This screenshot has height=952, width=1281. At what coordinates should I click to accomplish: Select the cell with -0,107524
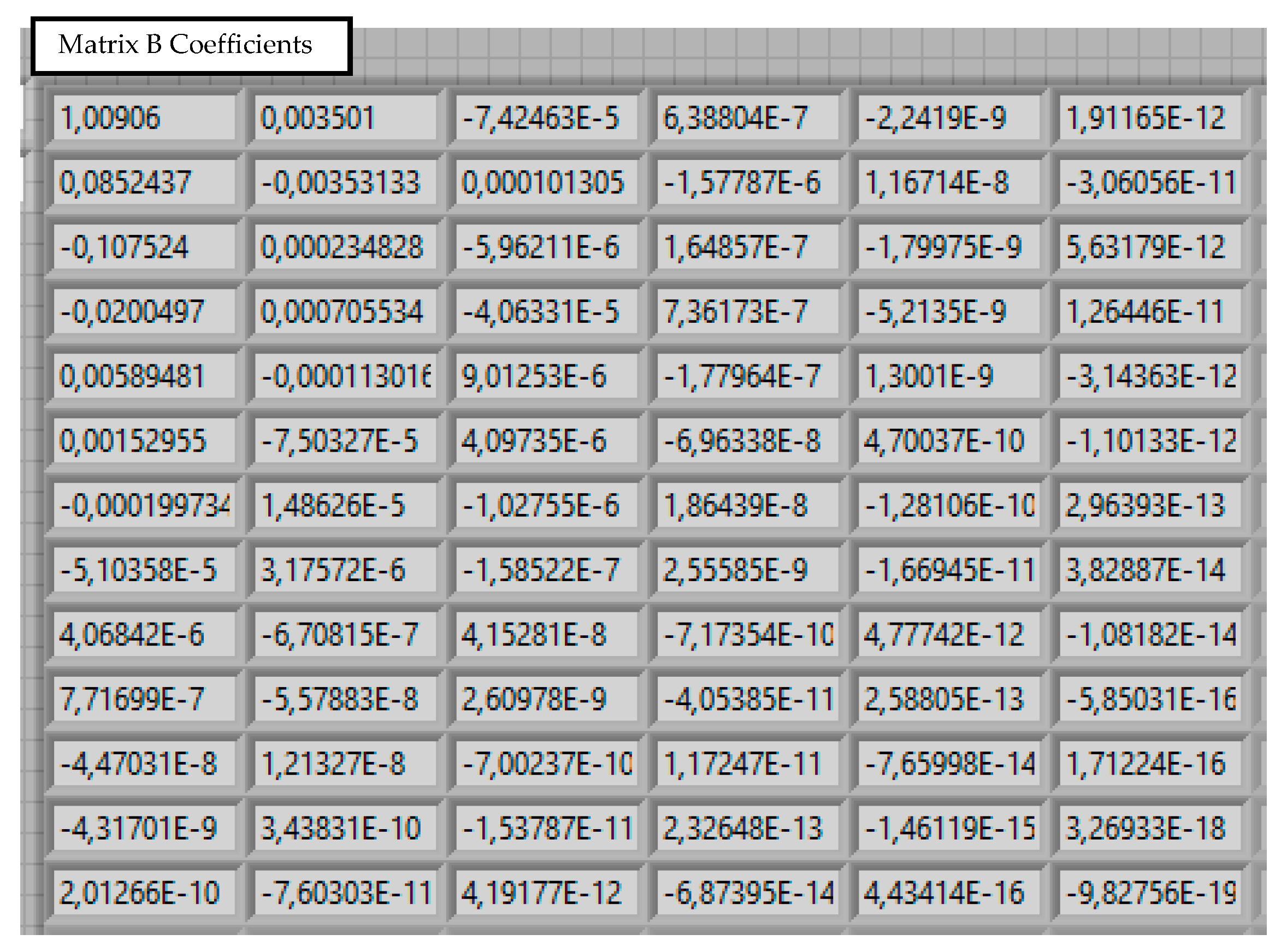point(144,247)
